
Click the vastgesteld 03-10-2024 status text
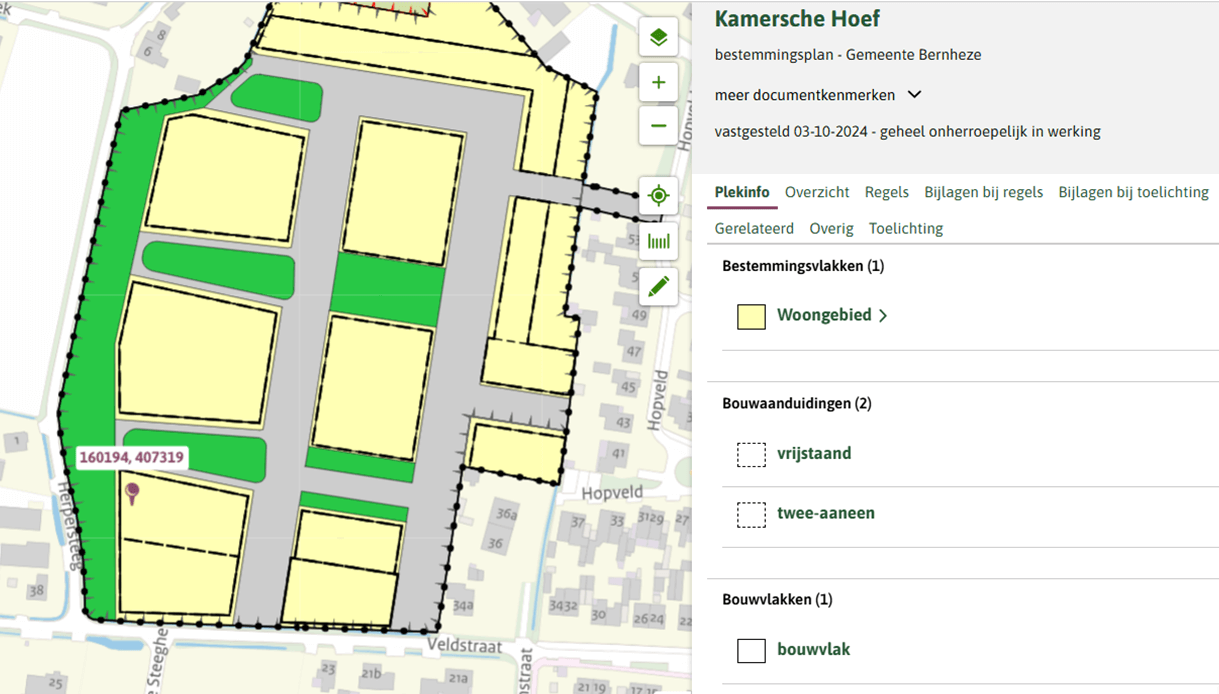[x=907, y=132]
